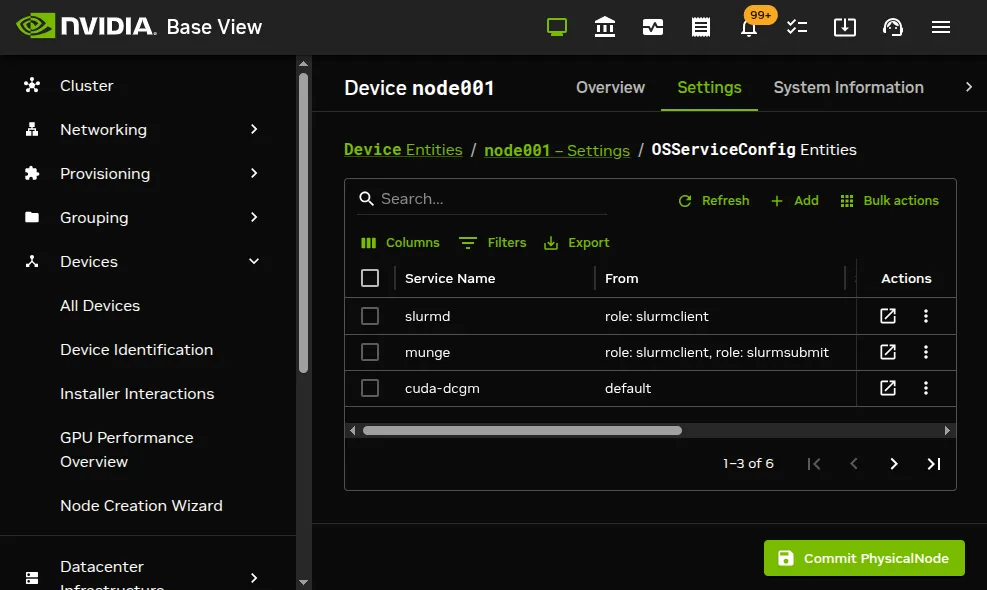Switch to the Overview tab
Image resolution: width=987 pixels, height=590 pixels.
pyautogui.click(x=610, y=87)
